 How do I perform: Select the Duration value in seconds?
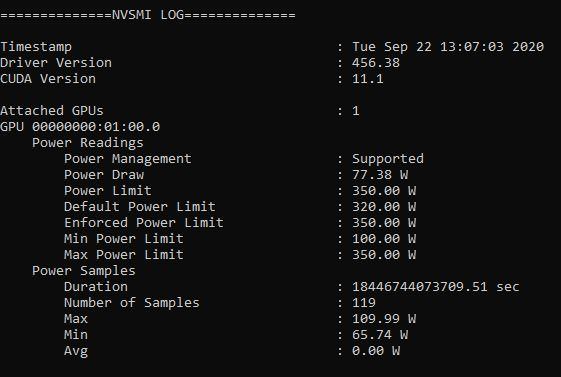(x=436, y=287)
